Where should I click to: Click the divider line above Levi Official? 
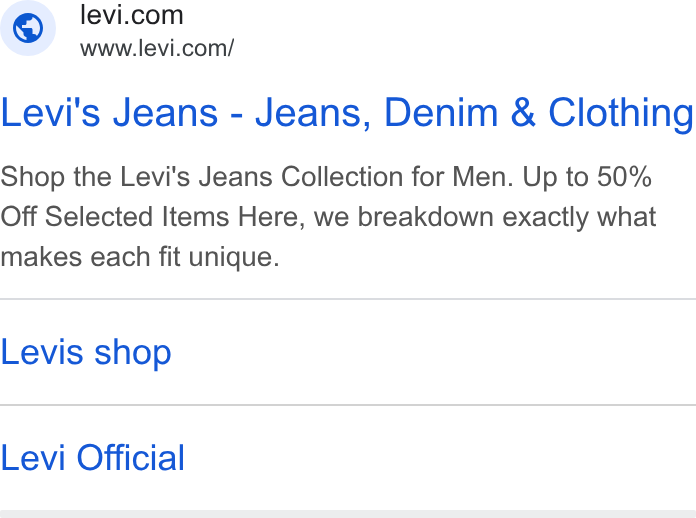(348, 405)
